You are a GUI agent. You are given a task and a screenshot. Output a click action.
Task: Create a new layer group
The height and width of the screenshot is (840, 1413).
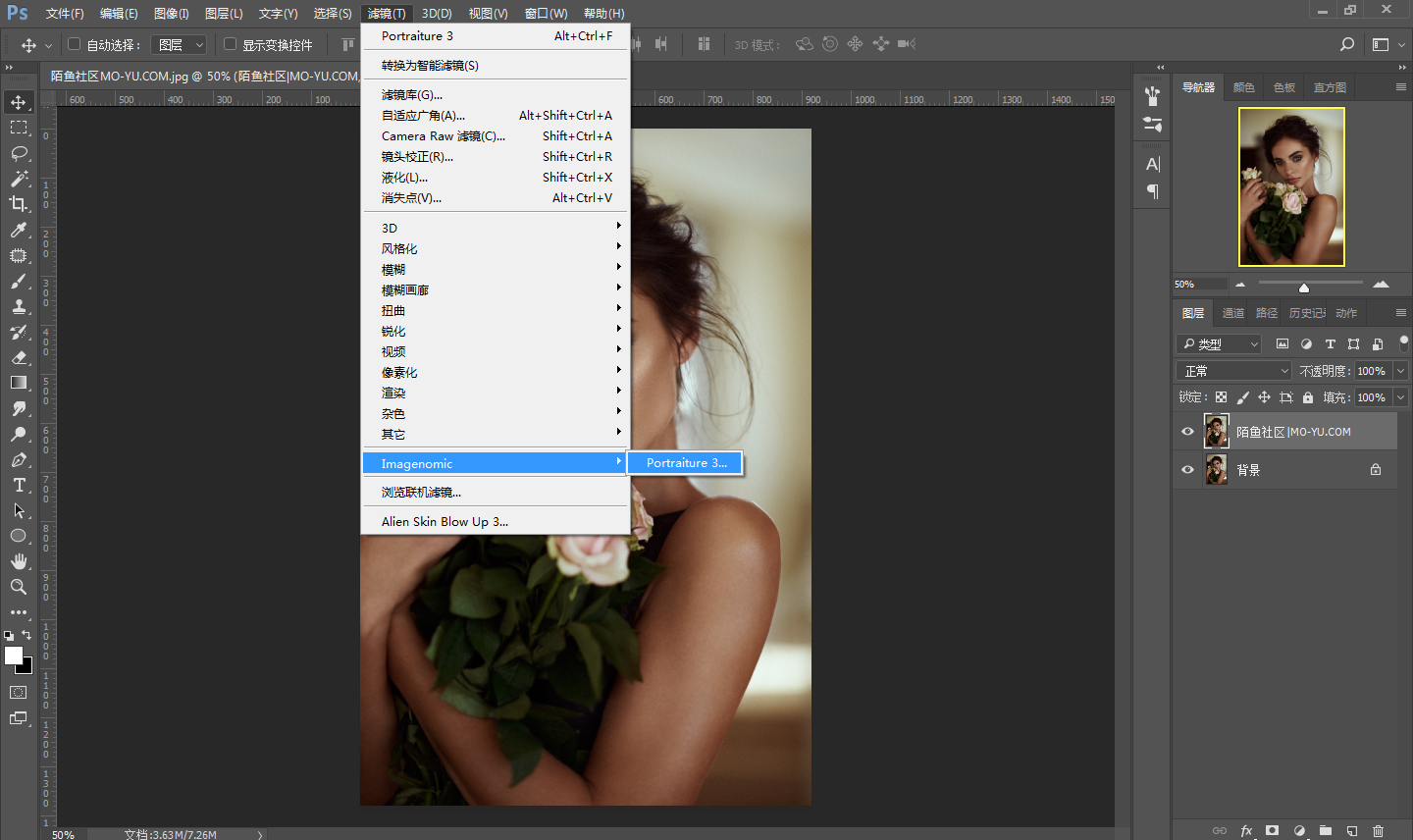click(x=1326, y=830)
